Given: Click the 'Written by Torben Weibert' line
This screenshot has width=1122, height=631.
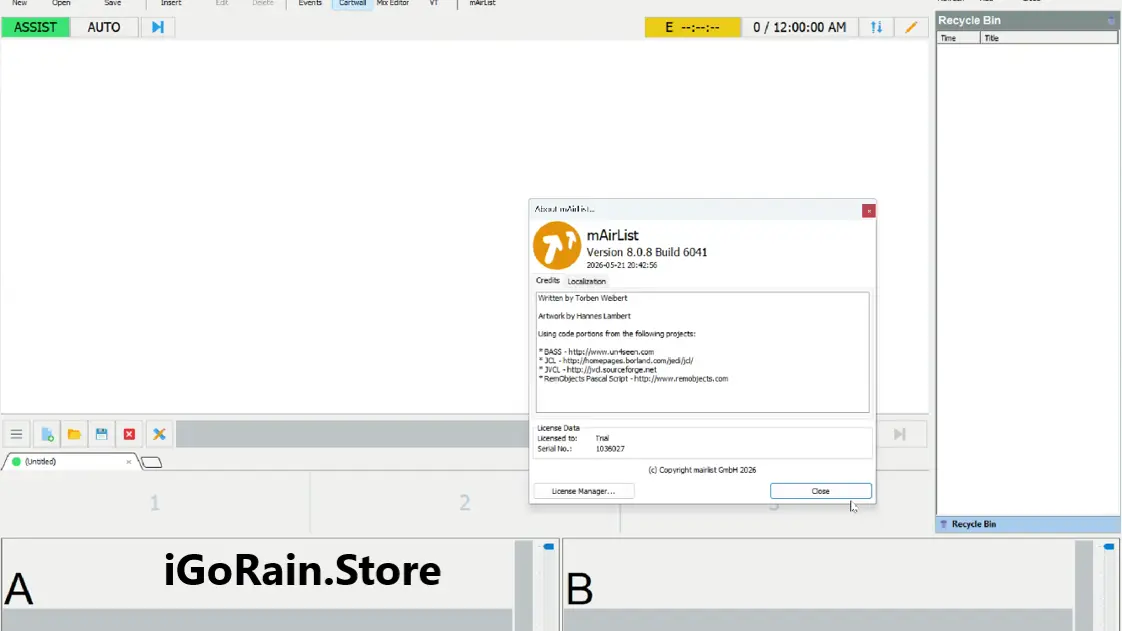Looking at the screenshot, I should 582,298.
